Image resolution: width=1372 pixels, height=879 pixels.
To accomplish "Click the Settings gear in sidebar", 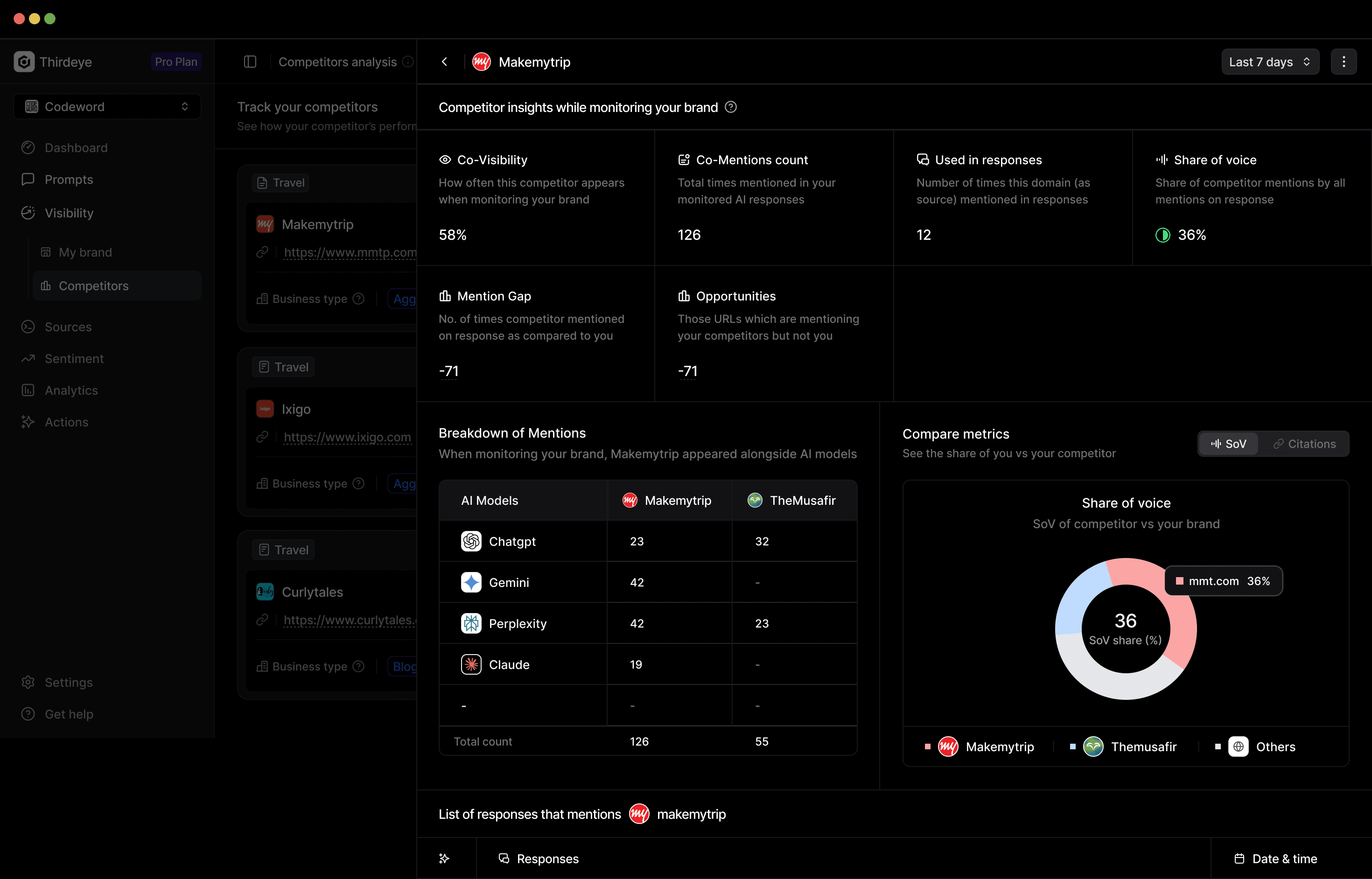I will click(28, 682).
